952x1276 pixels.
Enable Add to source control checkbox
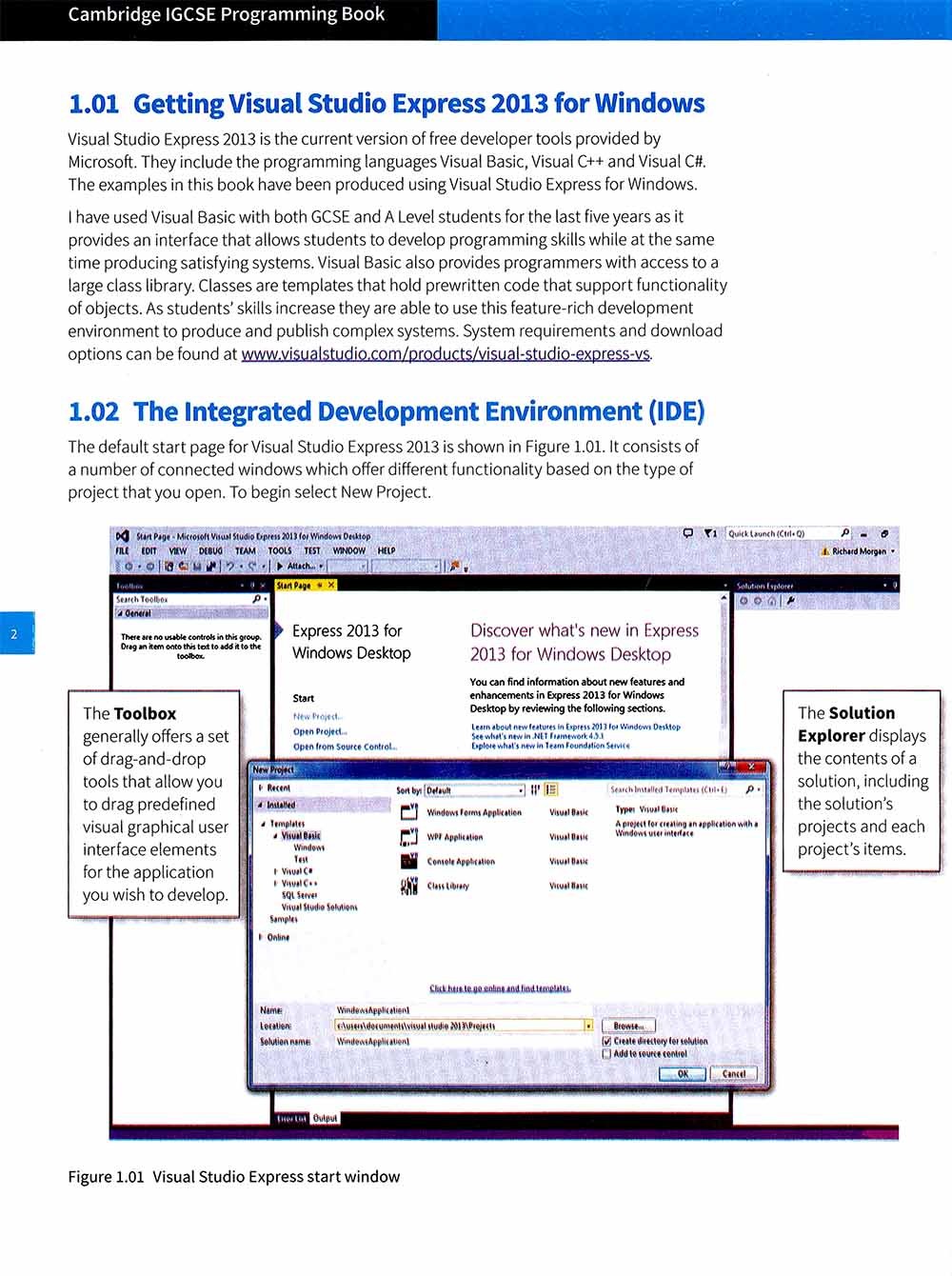pos(607,1053)
